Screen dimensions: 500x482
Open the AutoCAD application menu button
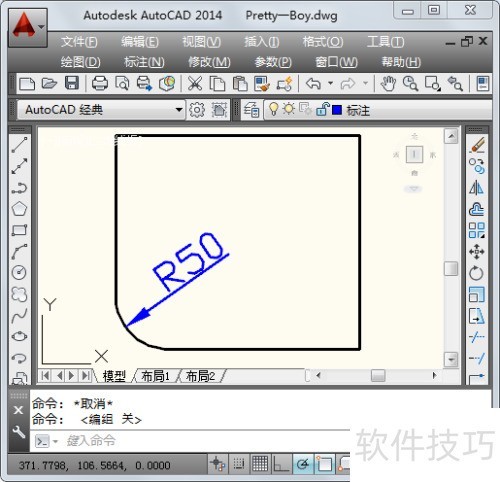coord(28,28)
